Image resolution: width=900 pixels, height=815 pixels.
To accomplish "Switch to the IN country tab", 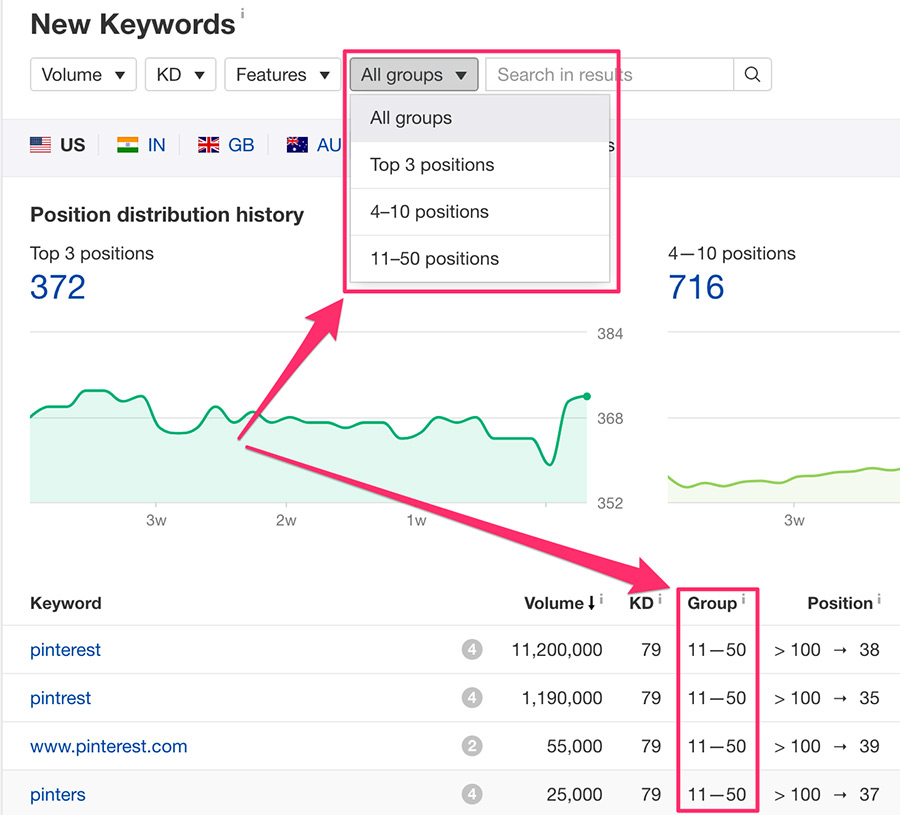I will pos(141,145).
